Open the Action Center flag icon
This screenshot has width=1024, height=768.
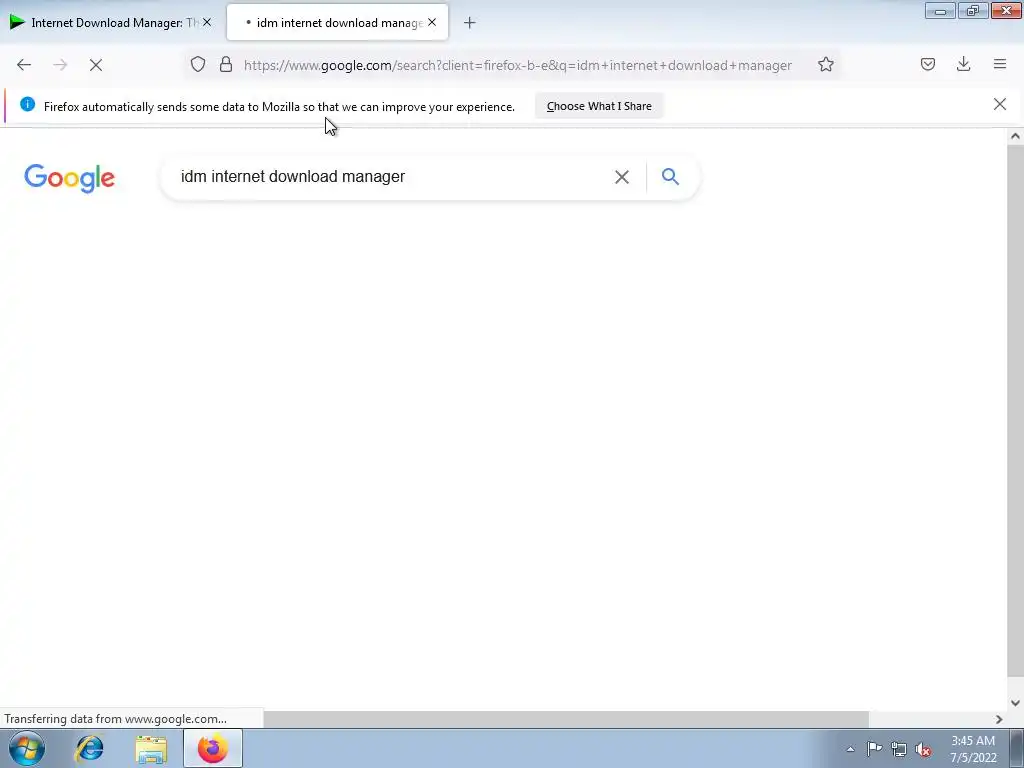874,749
